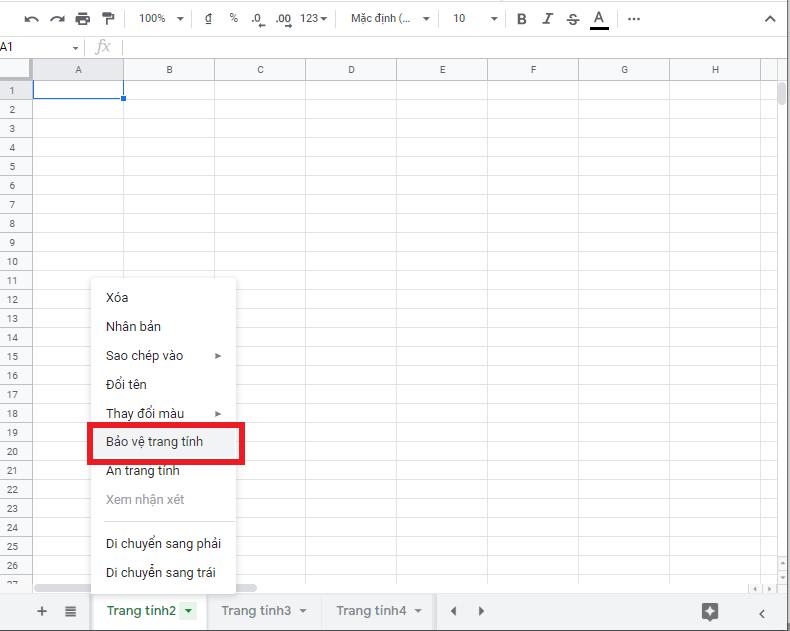Toggle bold formatting
Viewport: 790px width, 631px height.
[521, 19]
